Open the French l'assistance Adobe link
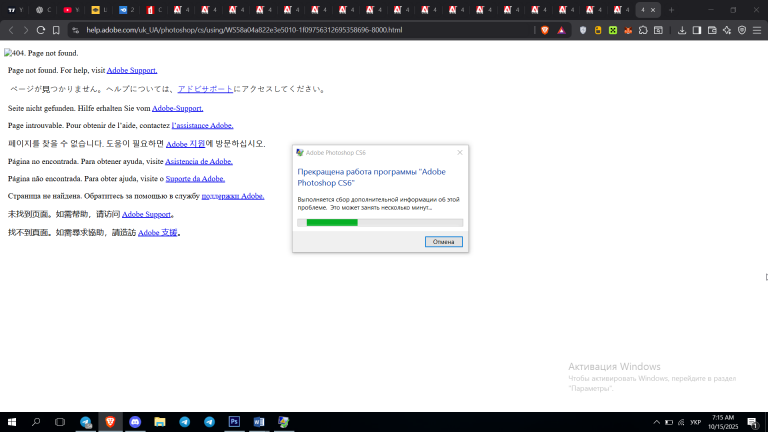Image resolution: width=768 pixels, height=432 pixels. pyautogui.click(x=202, y=125)
